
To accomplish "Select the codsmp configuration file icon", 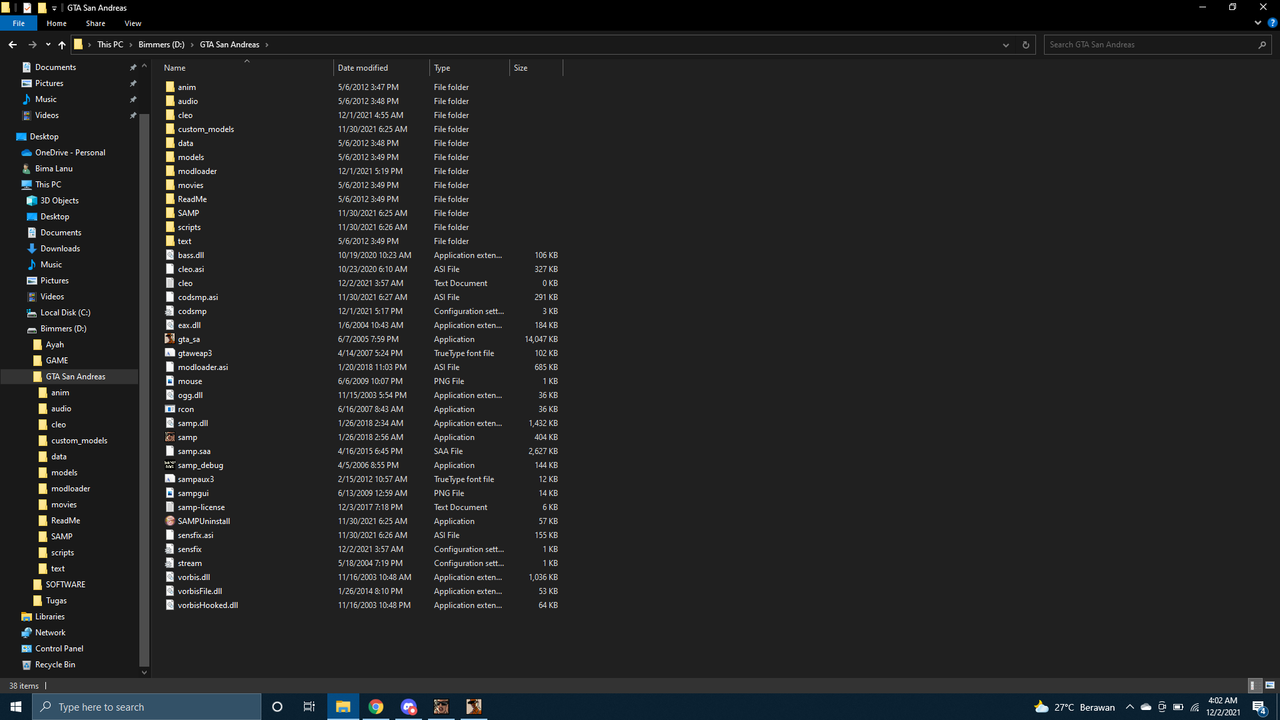I will tap(170, 311).
